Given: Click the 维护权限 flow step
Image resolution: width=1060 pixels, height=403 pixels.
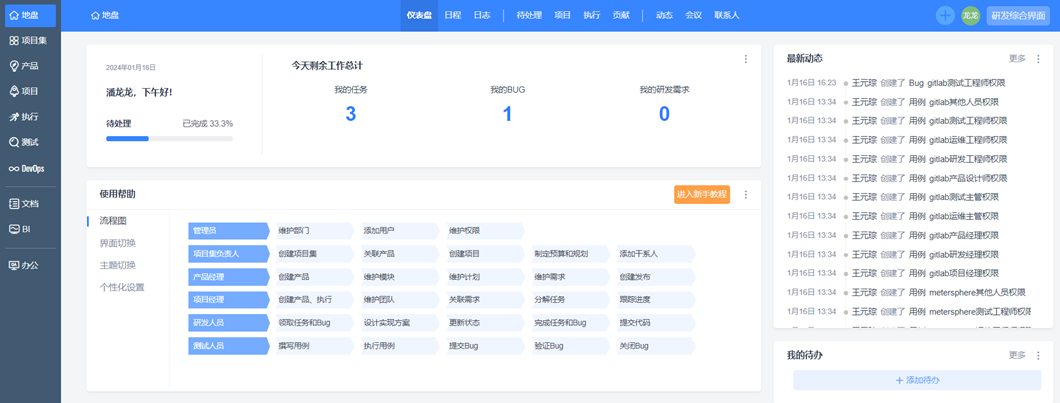Looking at the screenshot, I should (485, 231).
